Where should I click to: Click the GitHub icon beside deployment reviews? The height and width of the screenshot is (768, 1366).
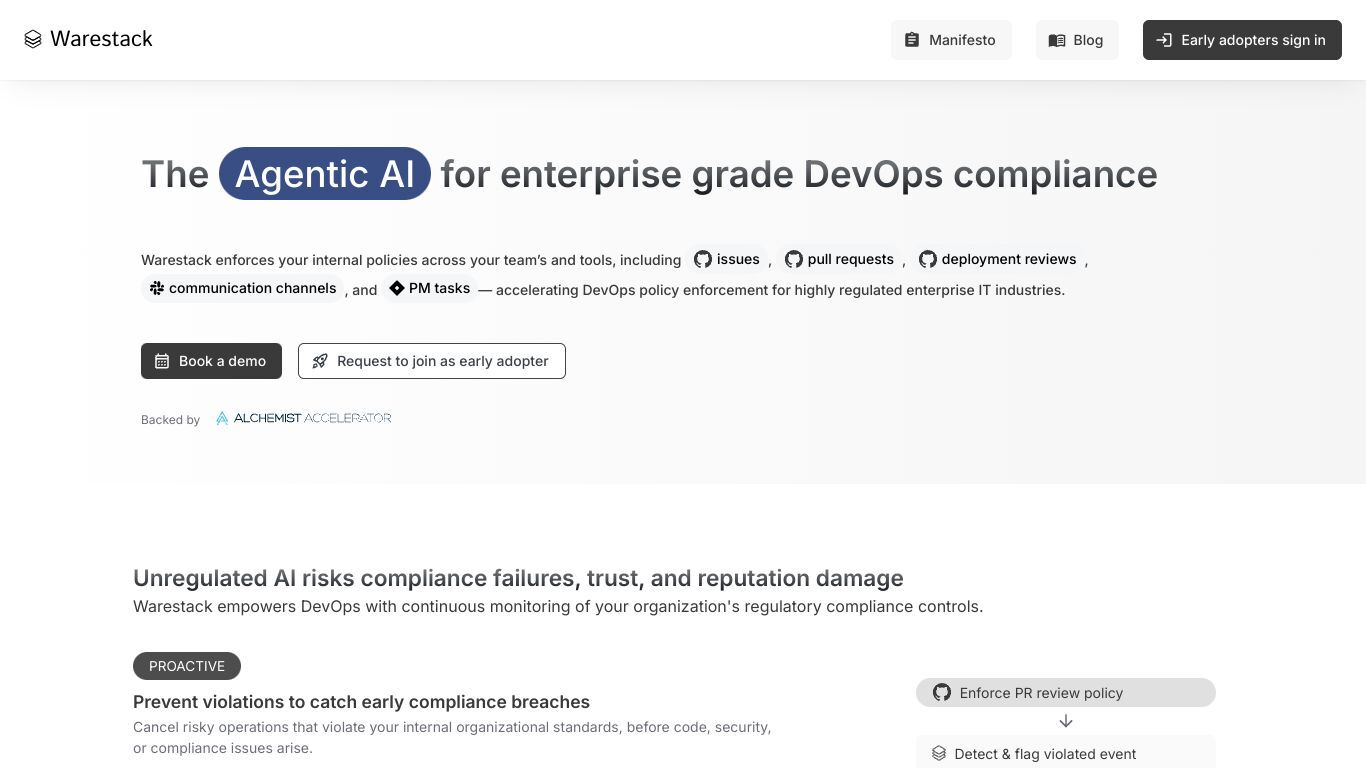(928, 259)
